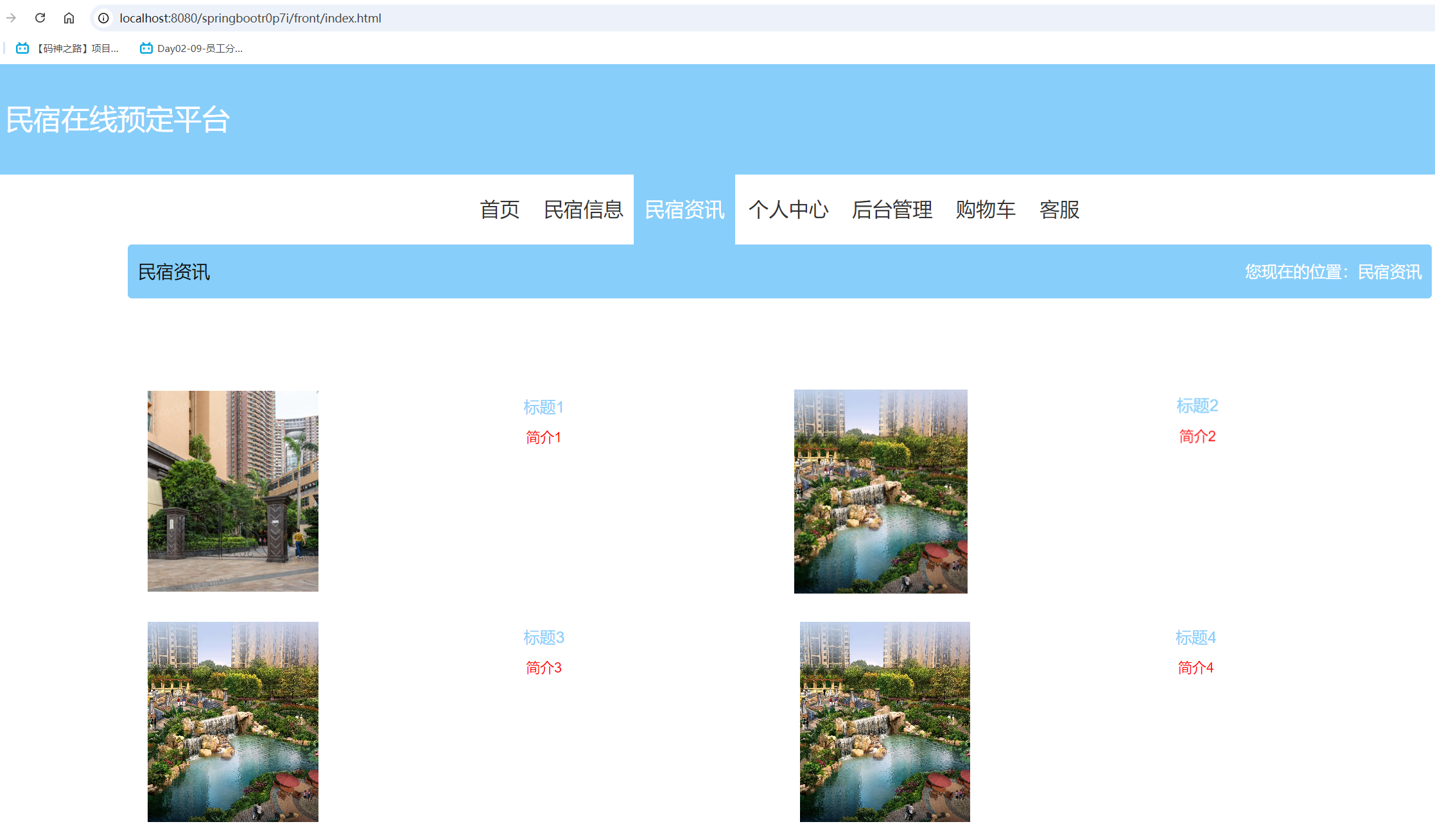Switch to the 首页 tab
The image size is (1435, 840).
pyautogui.click(x=500, y=210)
